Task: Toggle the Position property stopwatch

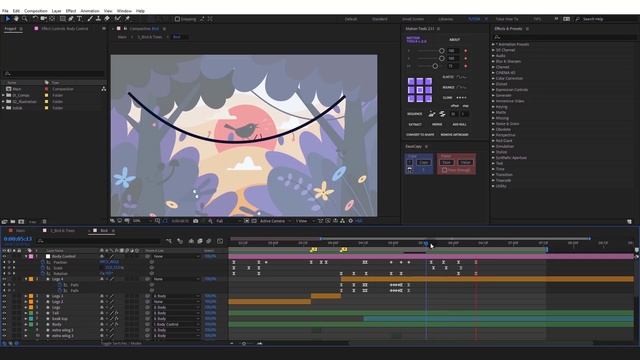Action: click(x=42, y=262)
